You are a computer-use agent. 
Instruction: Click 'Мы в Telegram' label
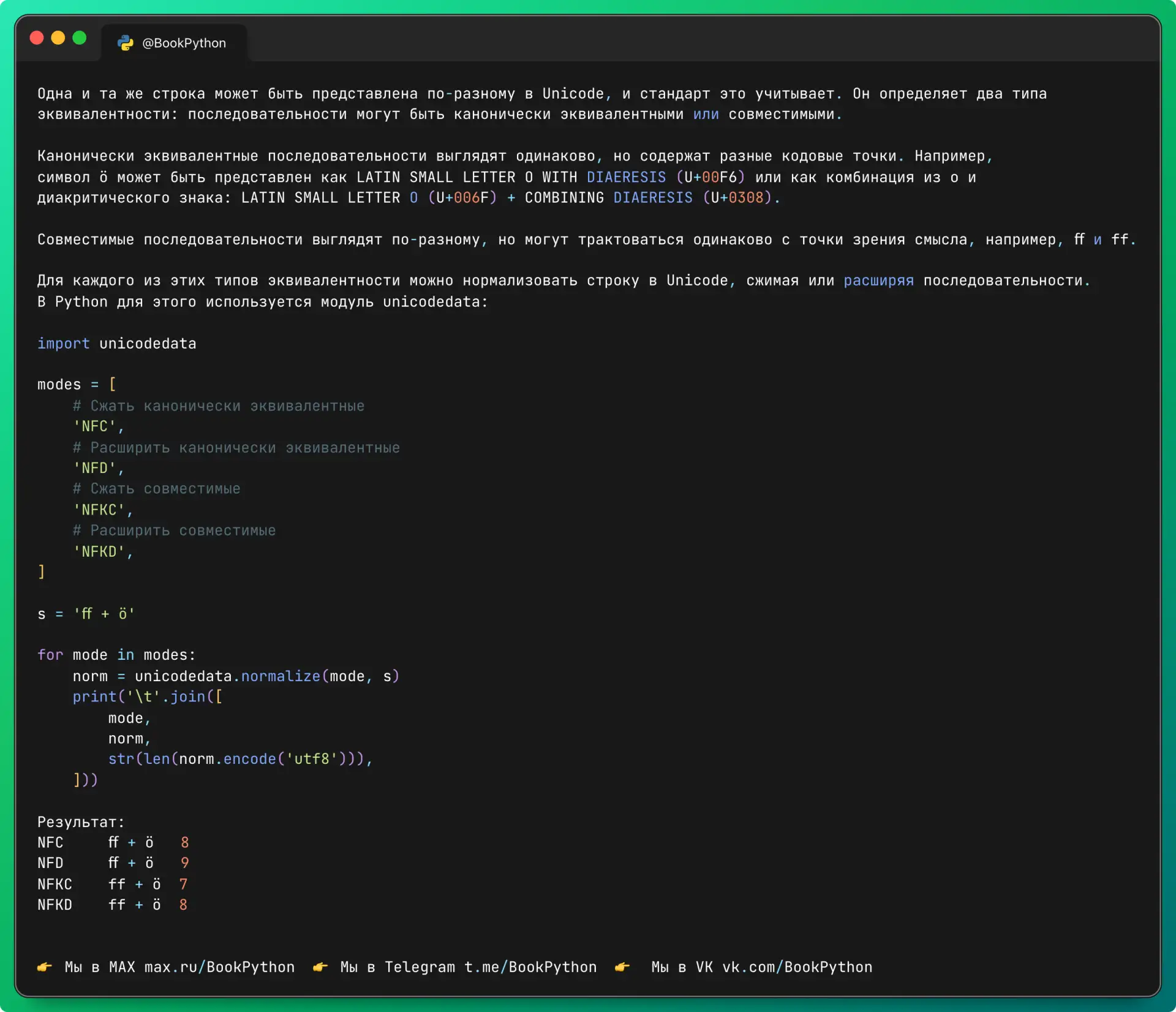pos(398,967)
